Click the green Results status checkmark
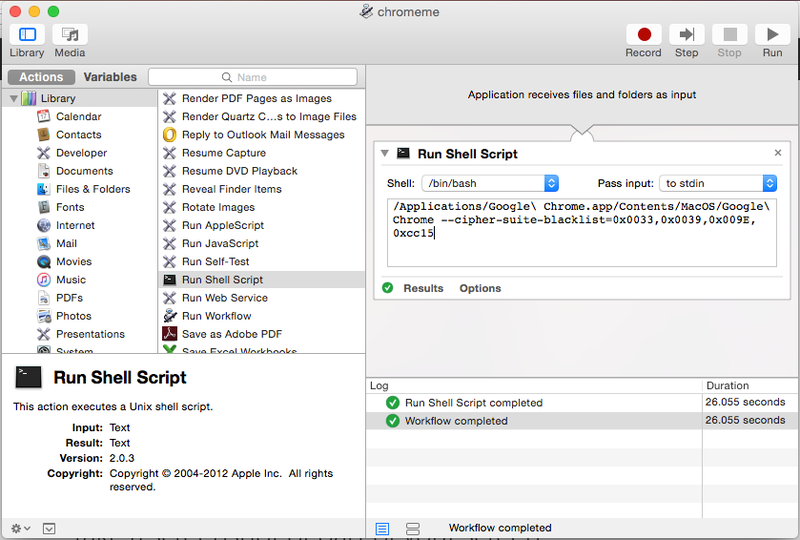 coord(388,288)
